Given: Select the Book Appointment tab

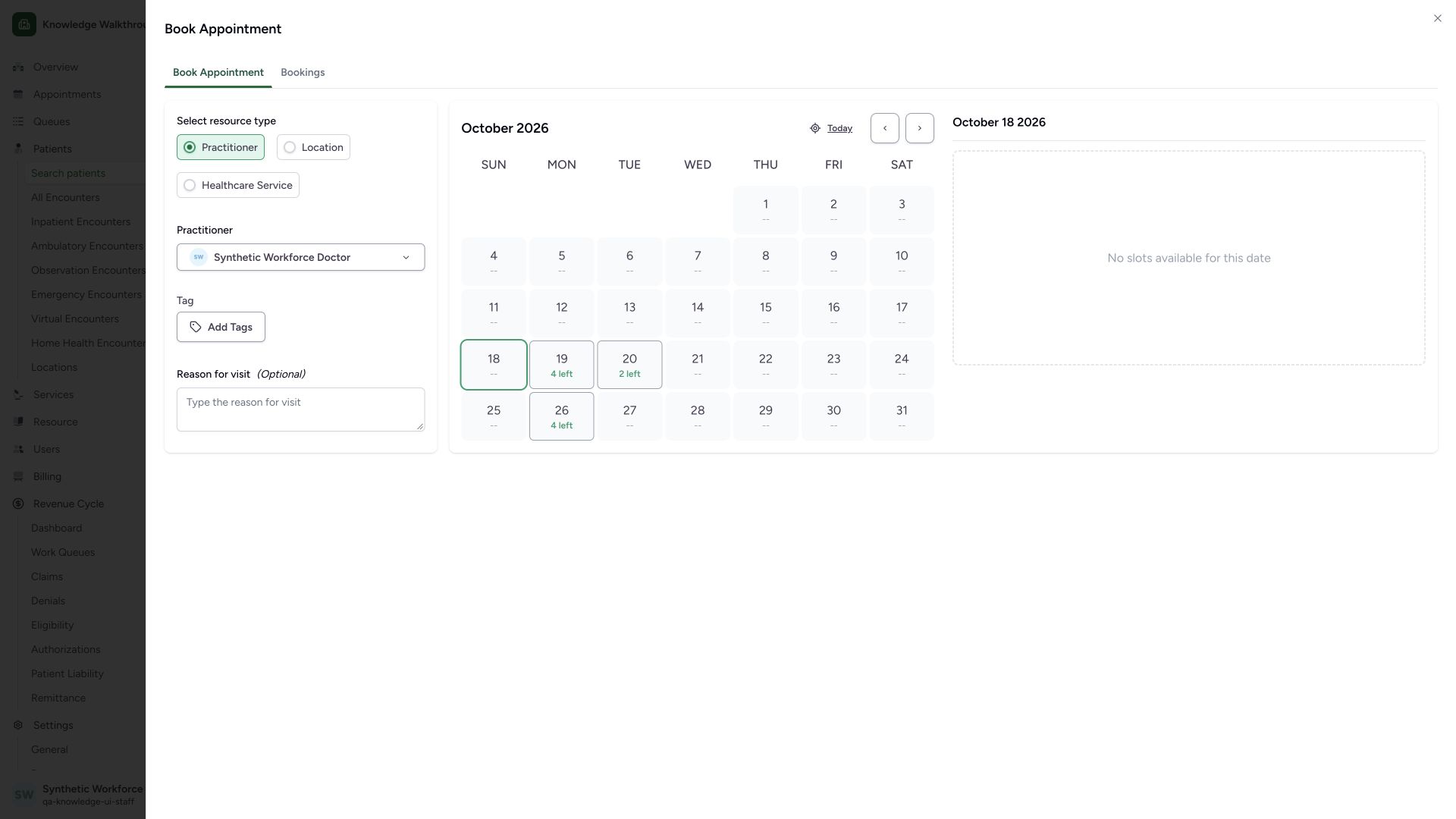Looking at the screenshot, I should (218, 72).
